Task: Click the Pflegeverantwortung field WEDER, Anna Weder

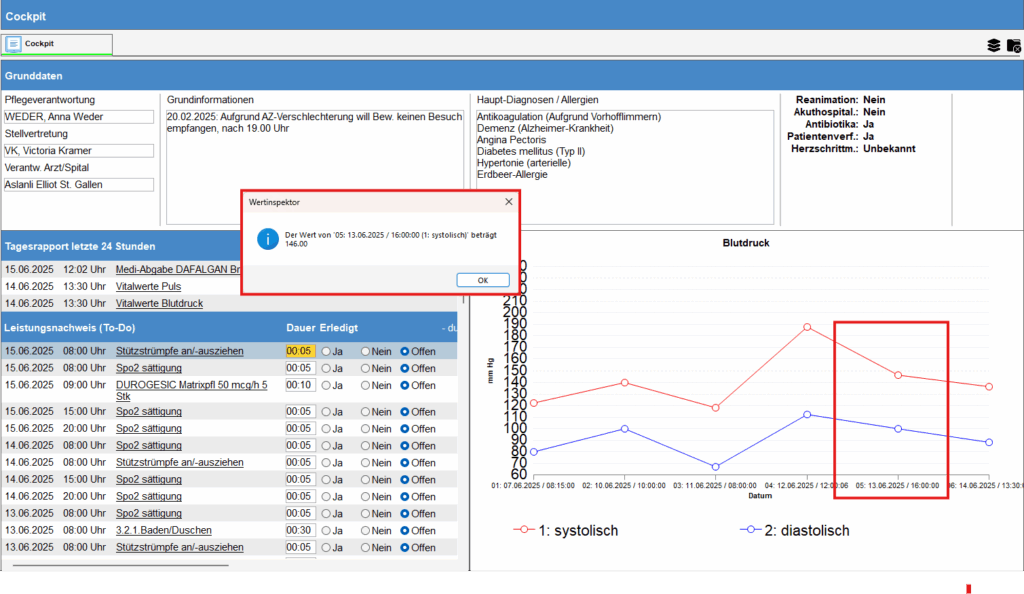Action: pyautogui.click(x=79, y=117)
